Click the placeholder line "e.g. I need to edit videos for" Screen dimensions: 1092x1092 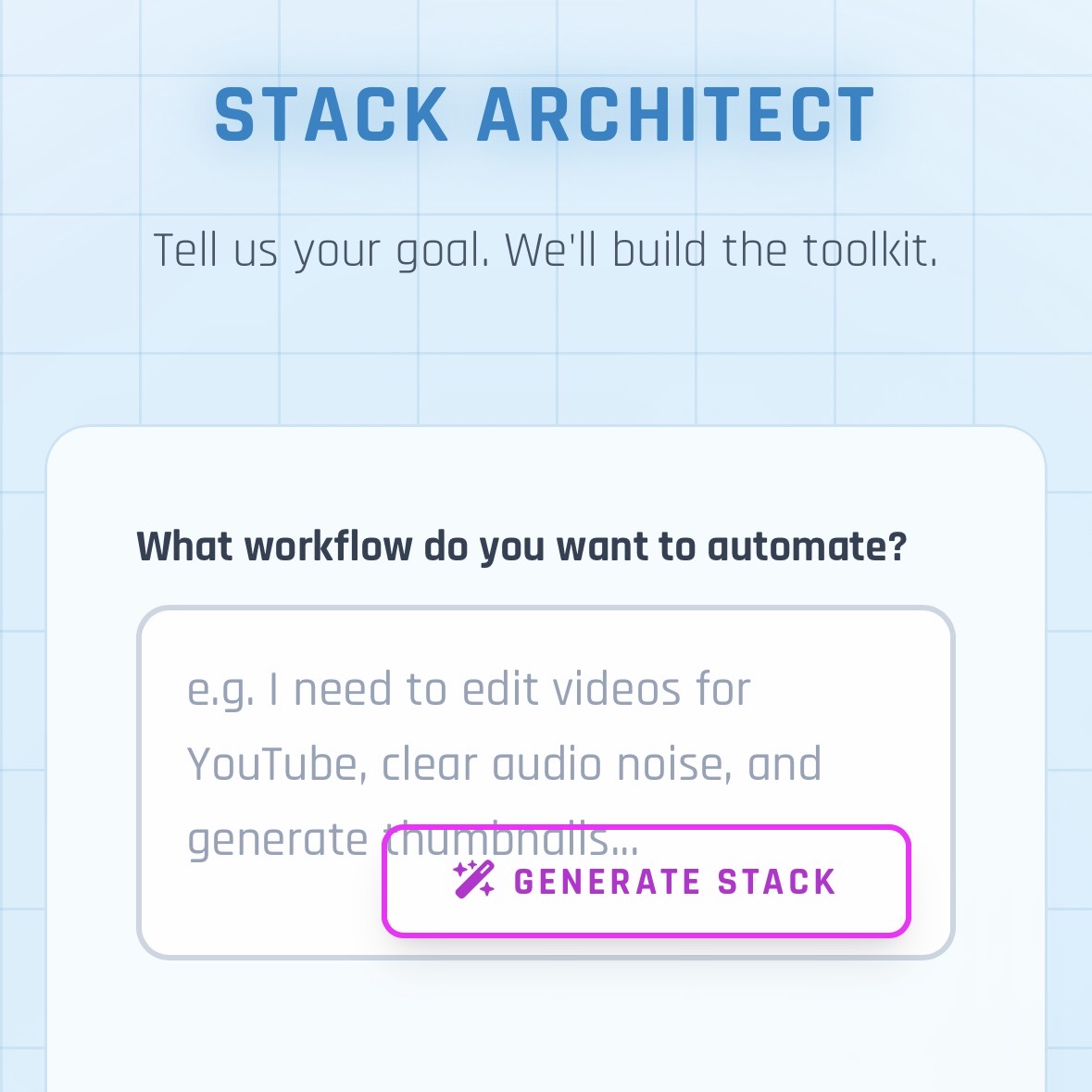(469, 690)
